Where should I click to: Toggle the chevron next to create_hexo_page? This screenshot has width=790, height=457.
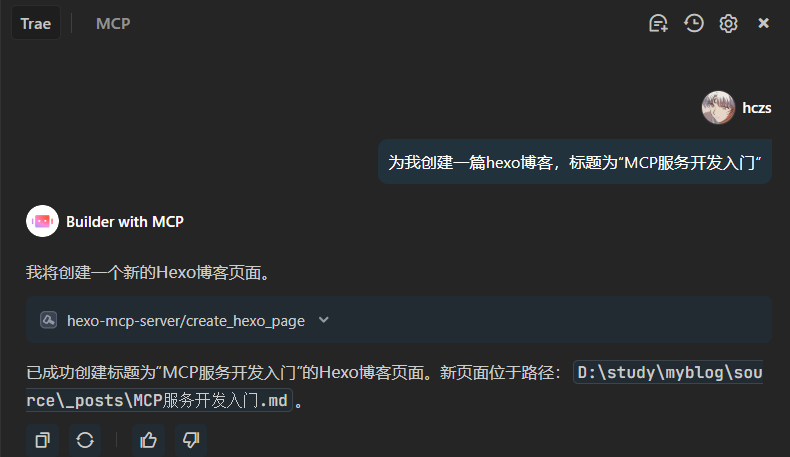pyautogui.click(x=324, y=320)
